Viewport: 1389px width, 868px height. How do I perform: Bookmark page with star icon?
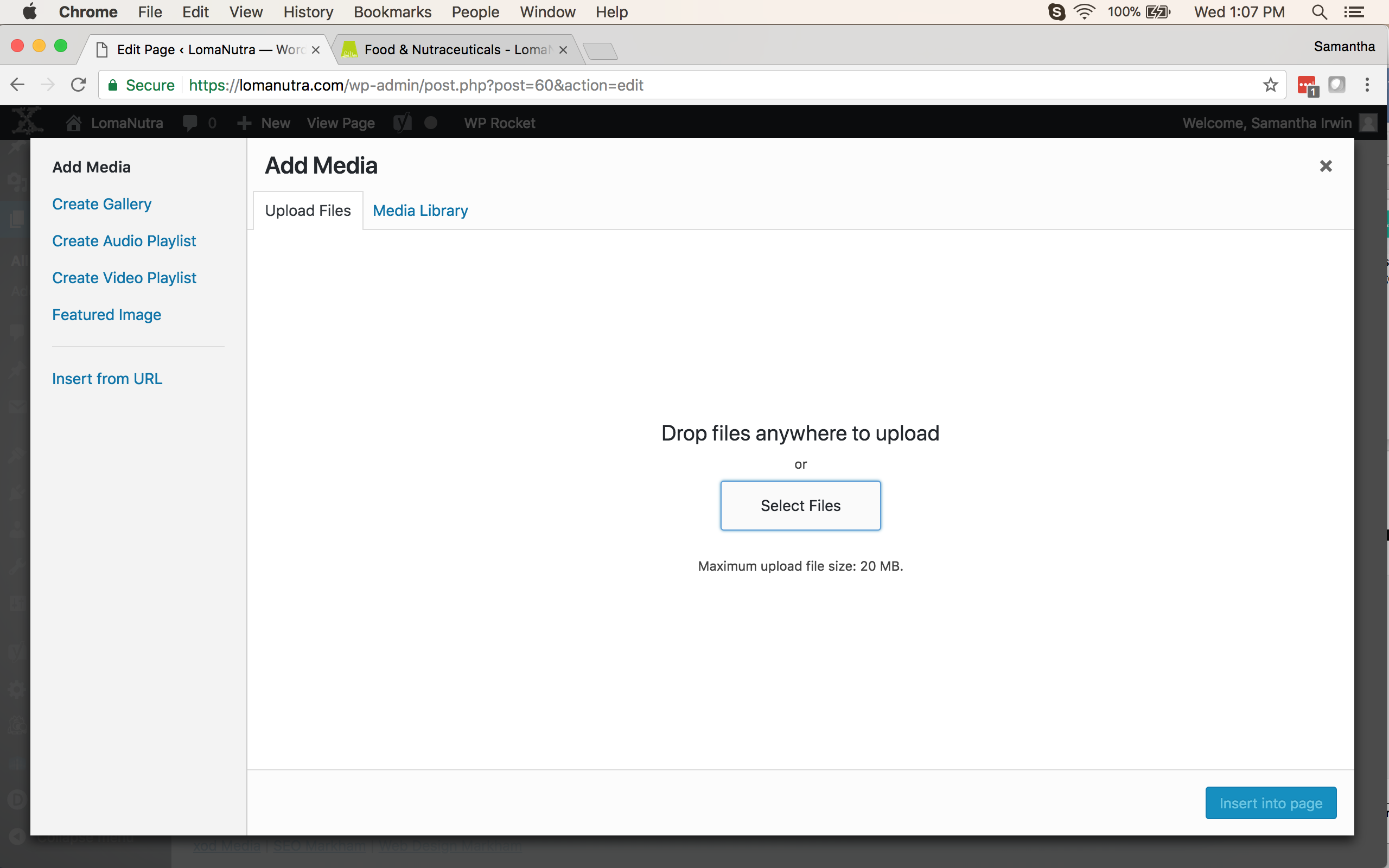pos(1270,85)
